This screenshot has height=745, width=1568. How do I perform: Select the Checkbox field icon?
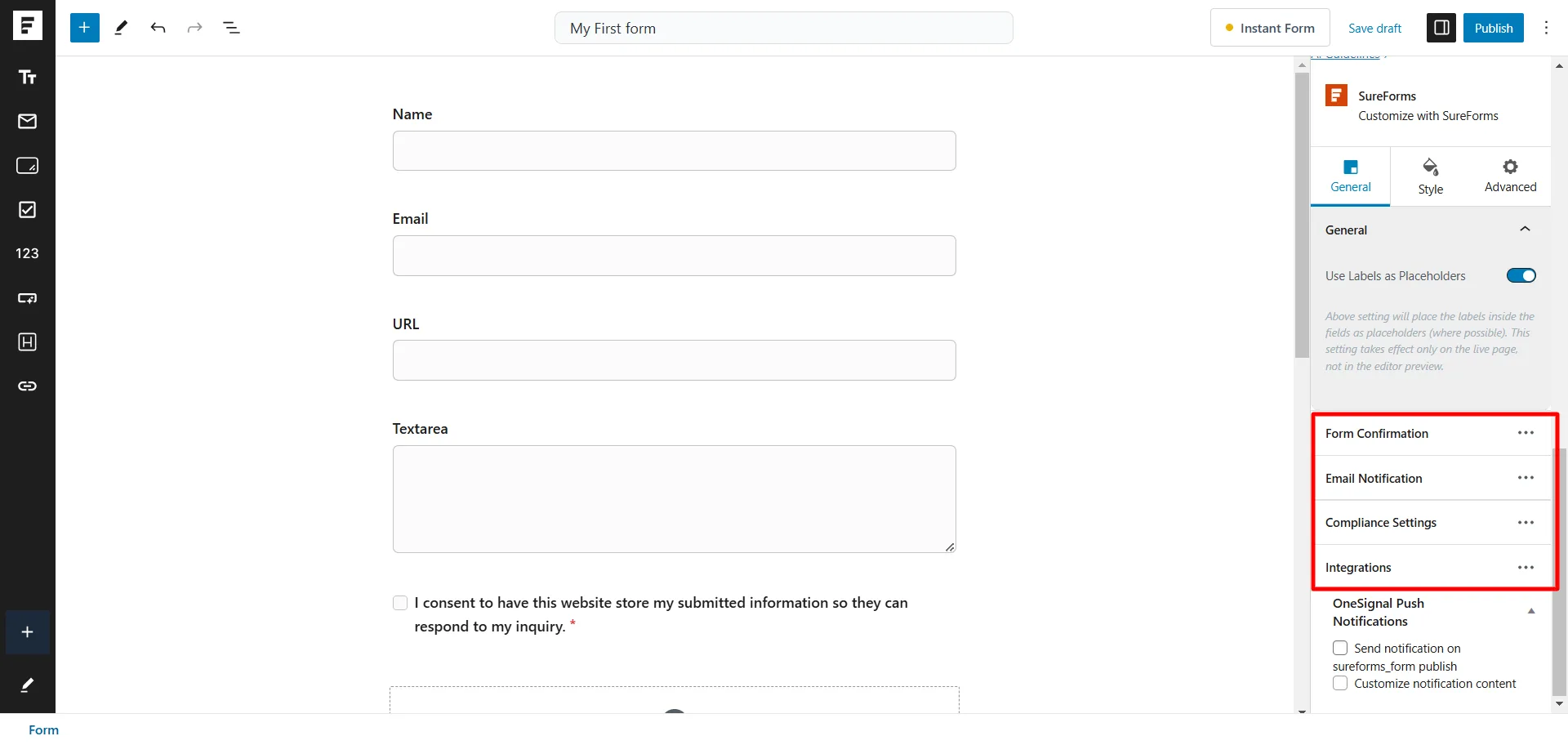point(27,210)
